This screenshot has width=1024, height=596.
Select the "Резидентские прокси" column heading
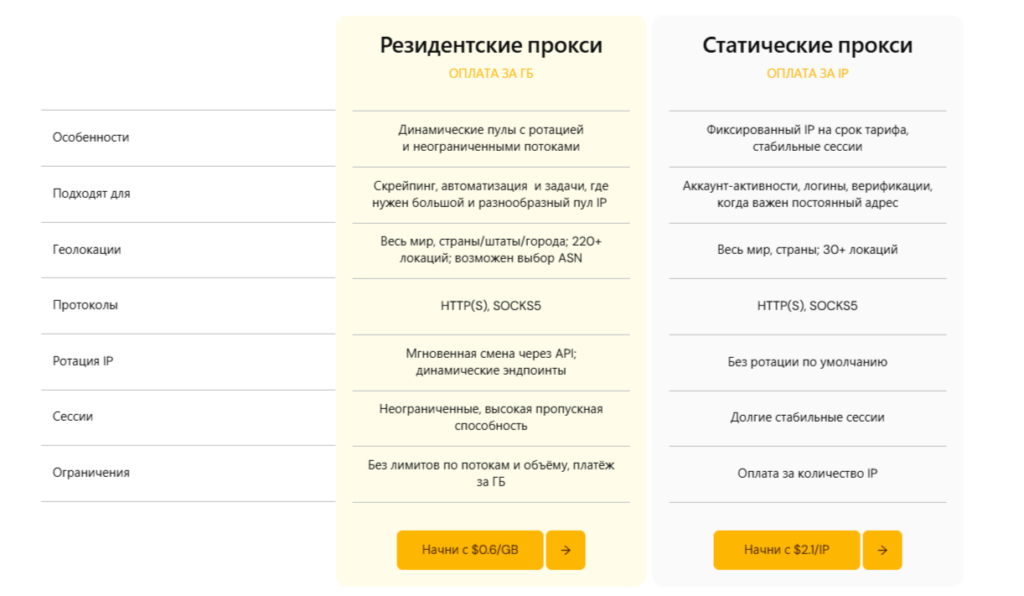(491, 46)
